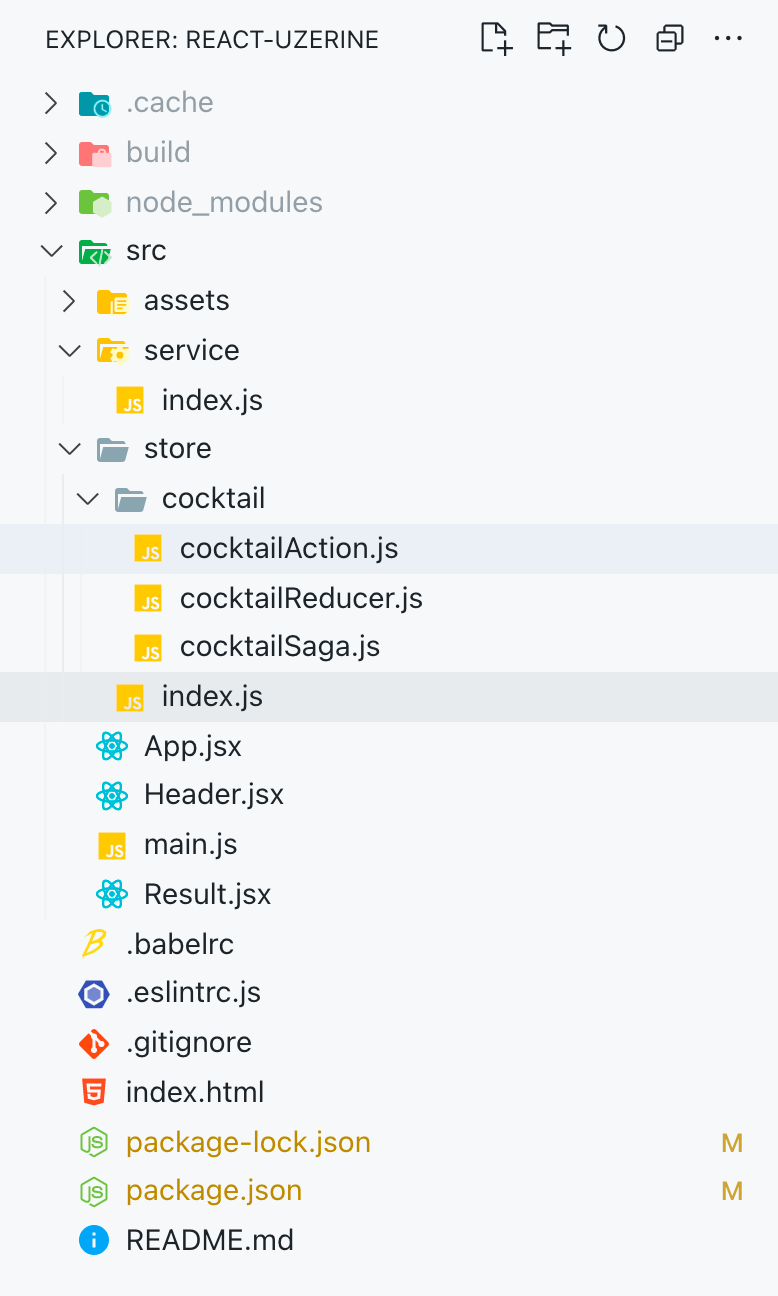Click the New Folder icon
Image resolution: width=778 pixels, height=1296 pixels.
(553, 39)
